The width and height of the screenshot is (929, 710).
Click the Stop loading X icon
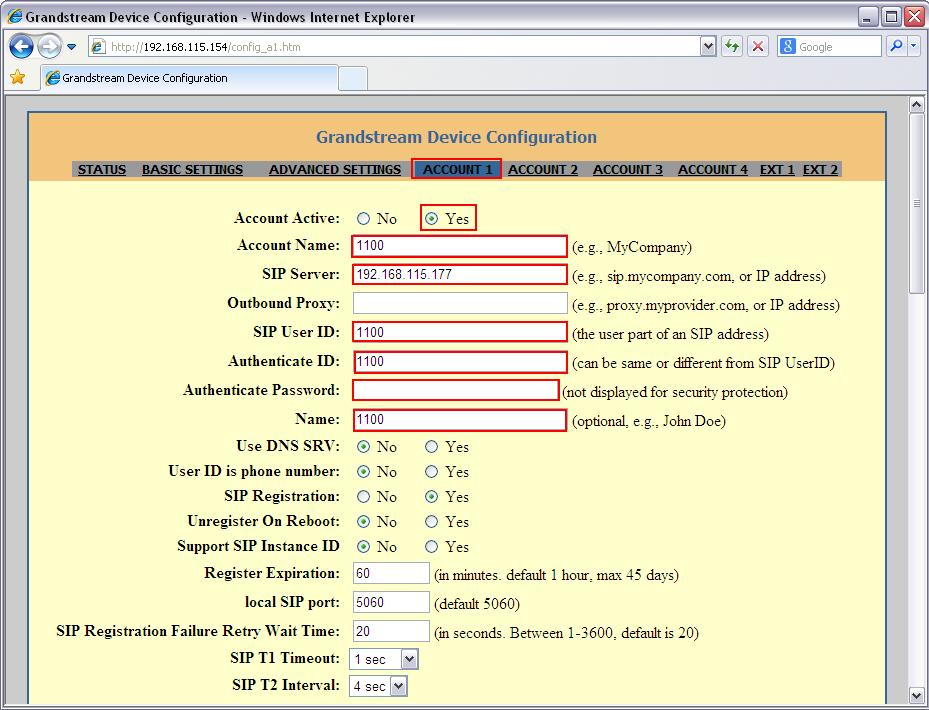pos(757,46)
